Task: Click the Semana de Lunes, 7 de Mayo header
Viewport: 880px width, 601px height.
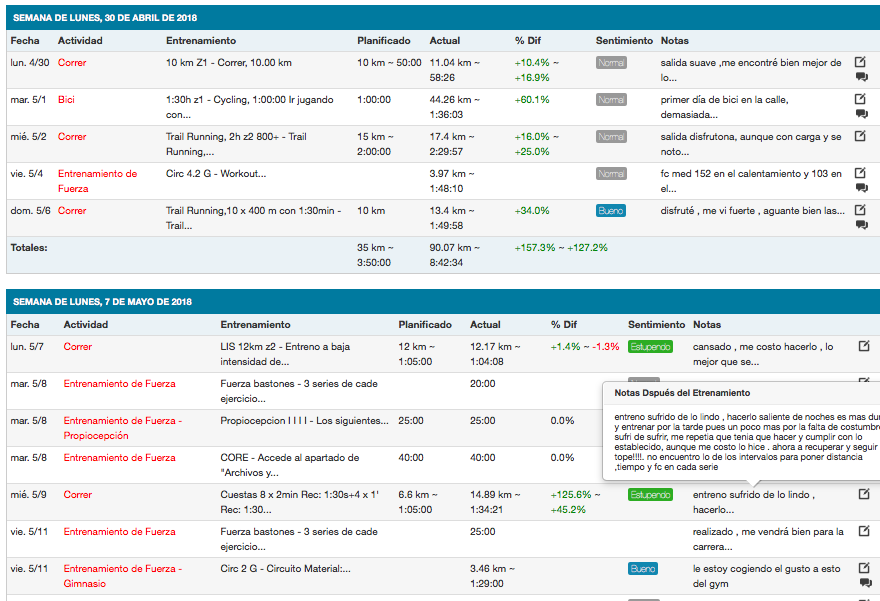Action: (102, 302)
